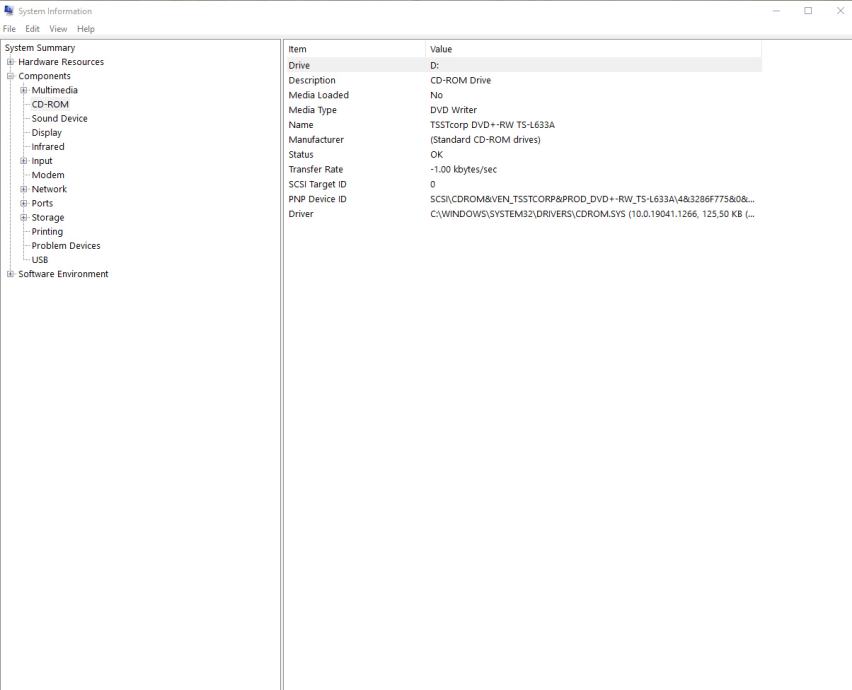852x690 pixels.
Task: Select the SCSI Target ID row label
Action: [x=317, y=184]
